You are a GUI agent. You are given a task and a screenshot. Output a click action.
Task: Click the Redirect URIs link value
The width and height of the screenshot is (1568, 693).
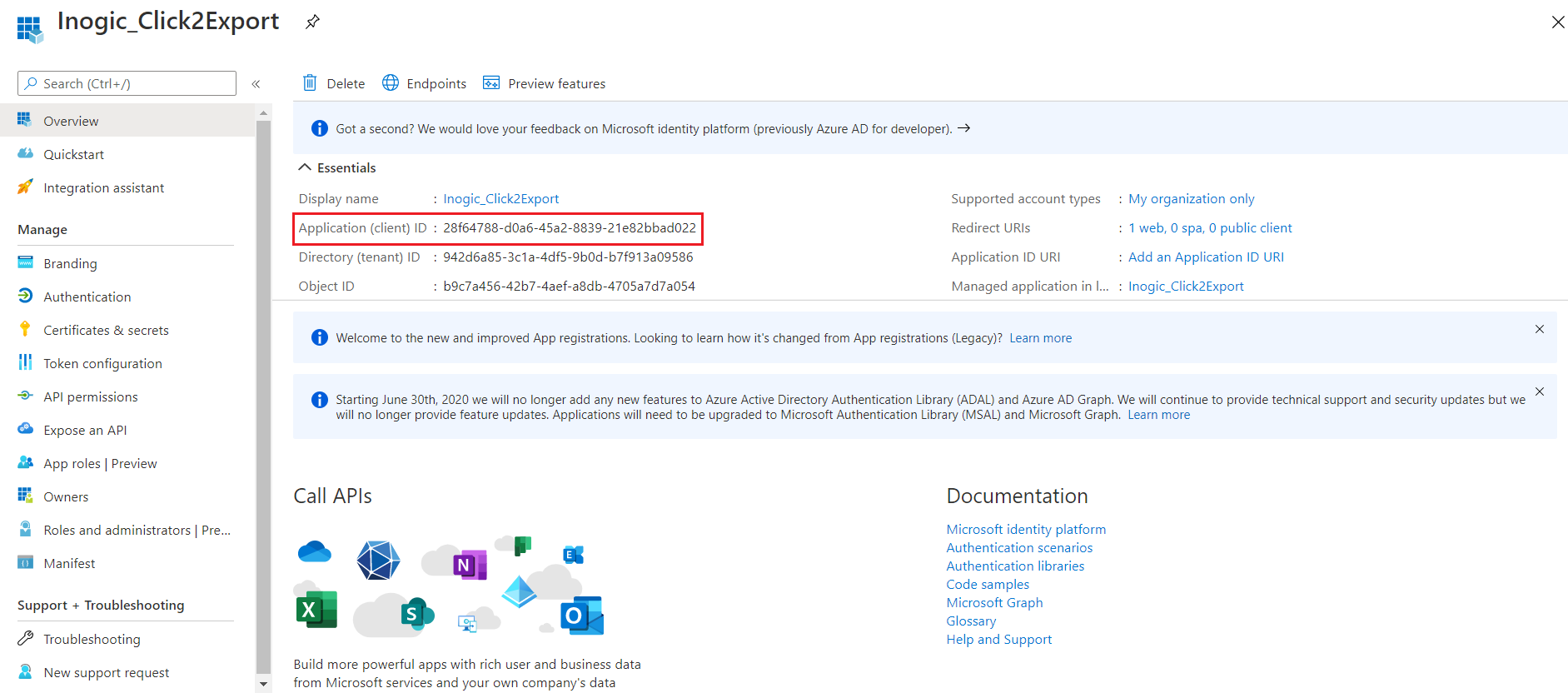1210,227
